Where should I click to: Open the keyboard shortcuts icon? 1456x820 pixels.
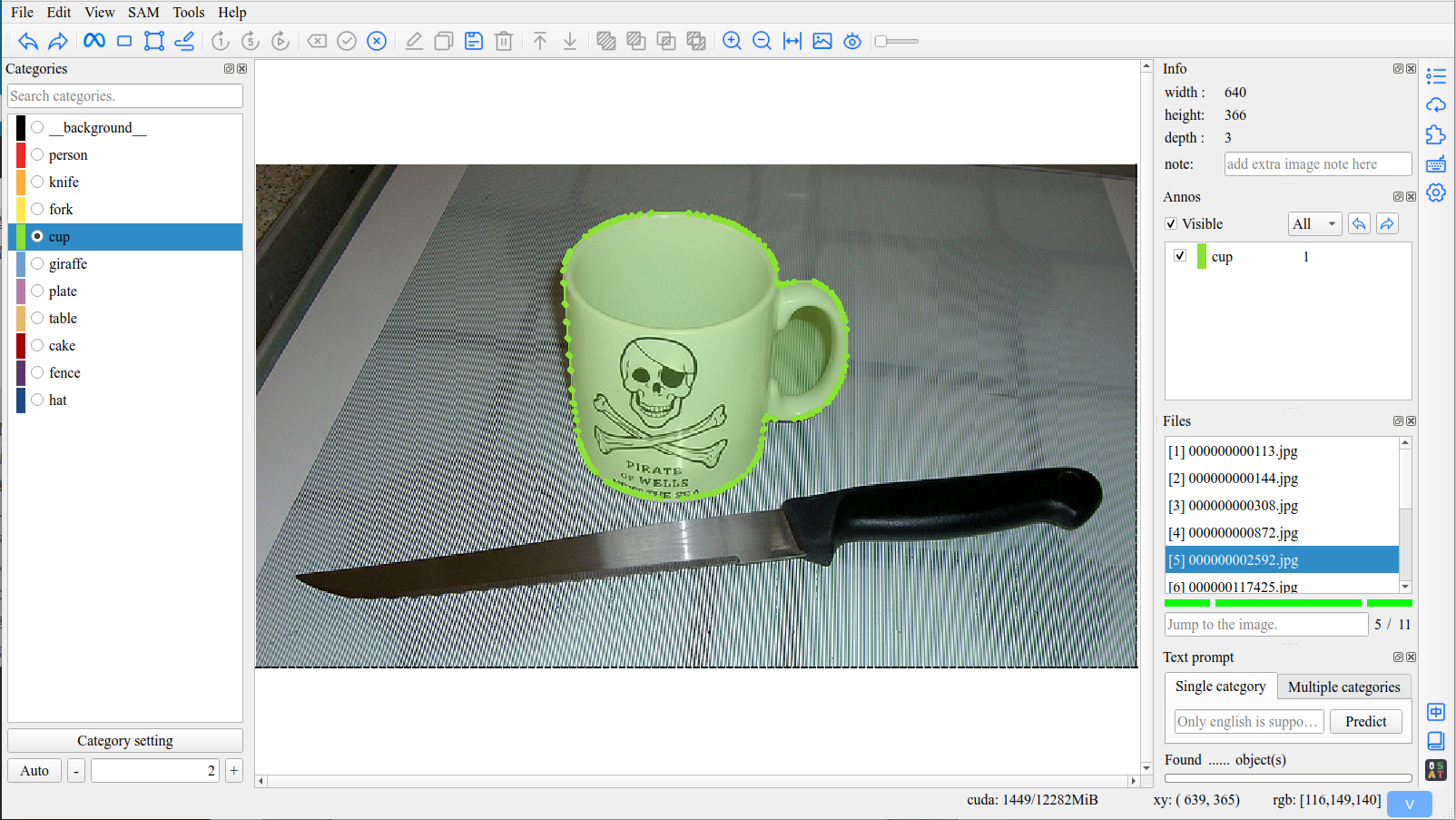(x=1436, y=163)
